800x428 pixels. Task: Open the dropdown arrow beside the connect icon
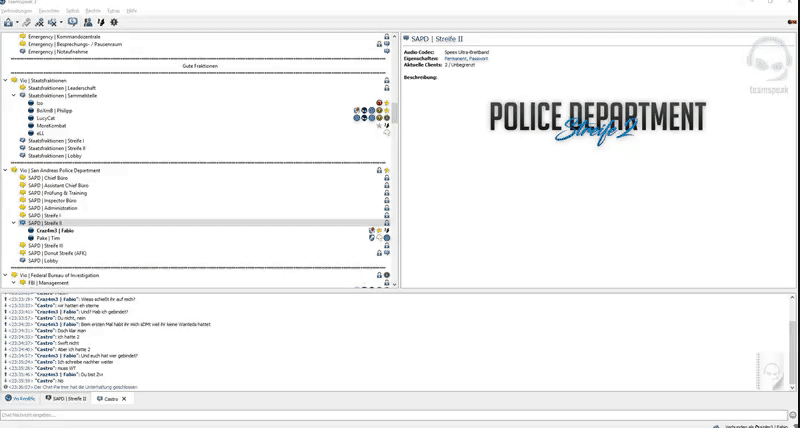coord(17,22)
